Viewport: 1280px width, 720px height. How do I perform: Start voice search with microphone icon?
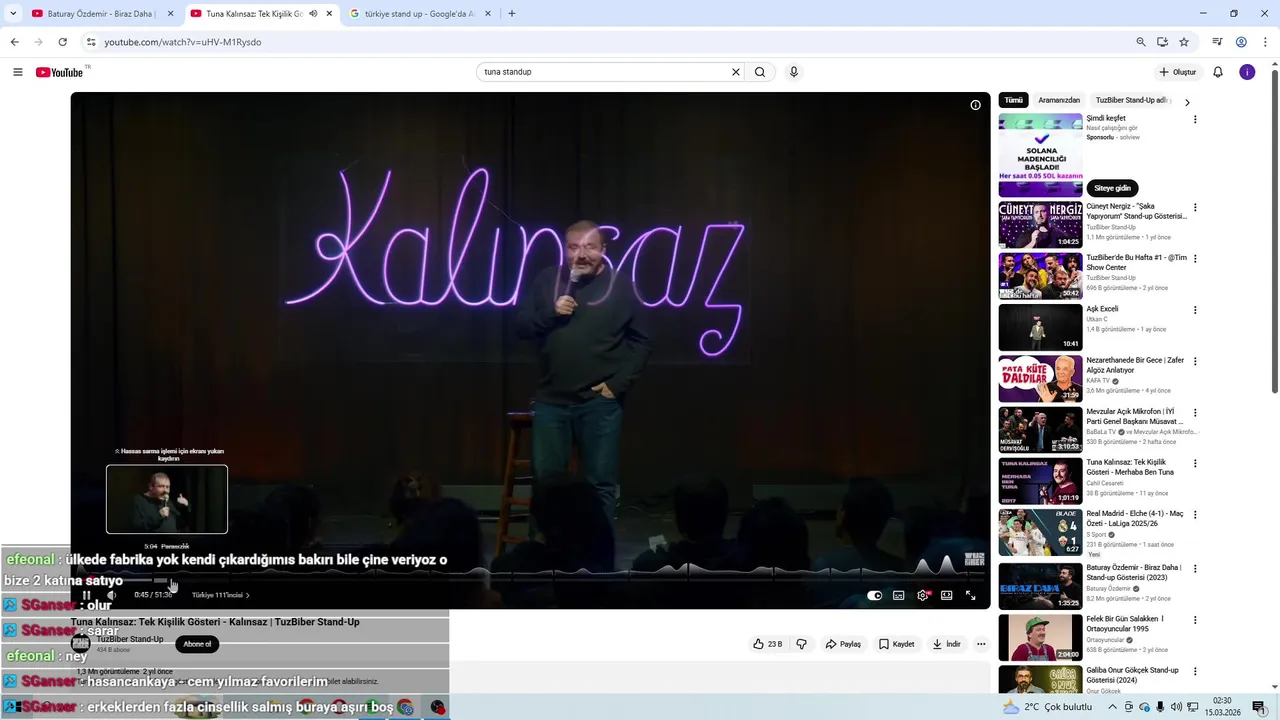coord(794,72)
